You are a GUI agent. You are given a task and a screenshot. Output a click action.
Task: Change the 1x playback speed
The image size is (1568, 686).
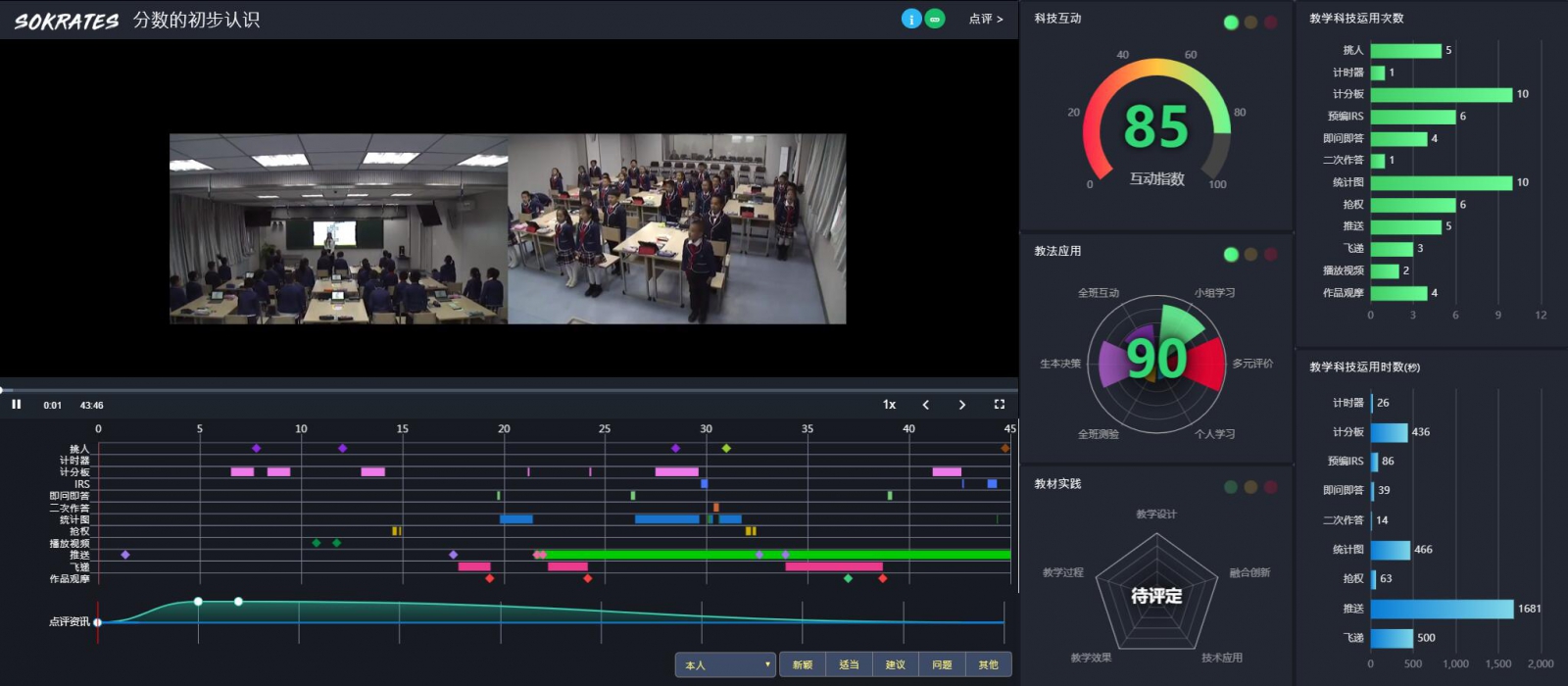point(889,404)
